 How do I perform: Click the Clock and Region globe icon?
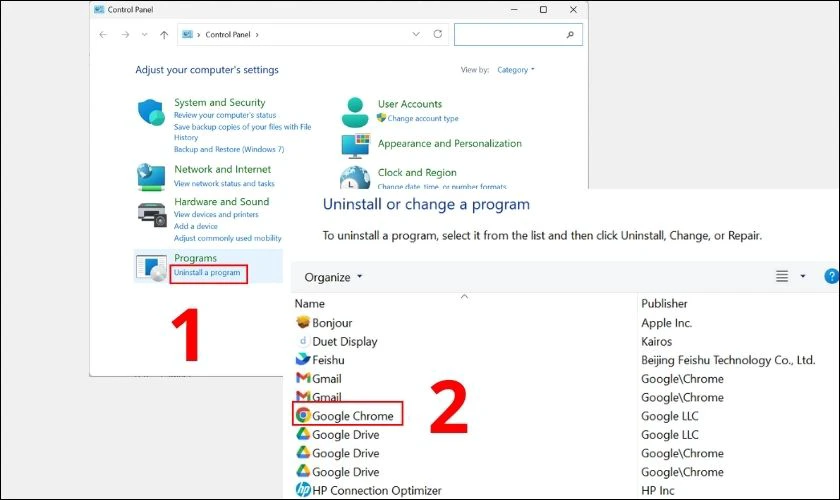point(355,177)
